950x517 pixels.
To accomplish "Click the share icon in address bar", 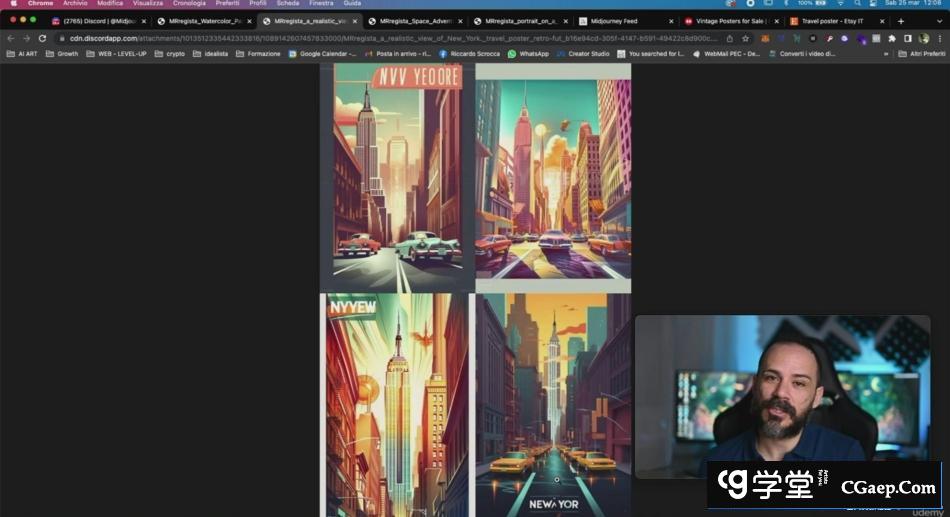I will (729, 38).
